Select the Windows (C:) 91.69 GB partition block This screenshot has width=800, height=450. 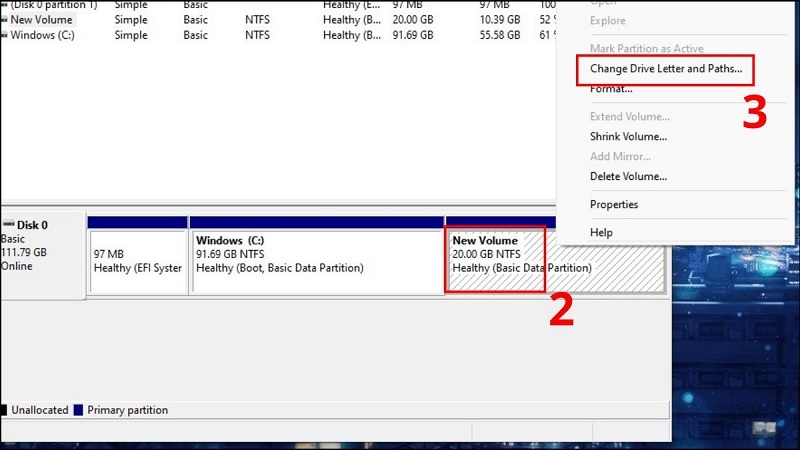tap(316, 255)
